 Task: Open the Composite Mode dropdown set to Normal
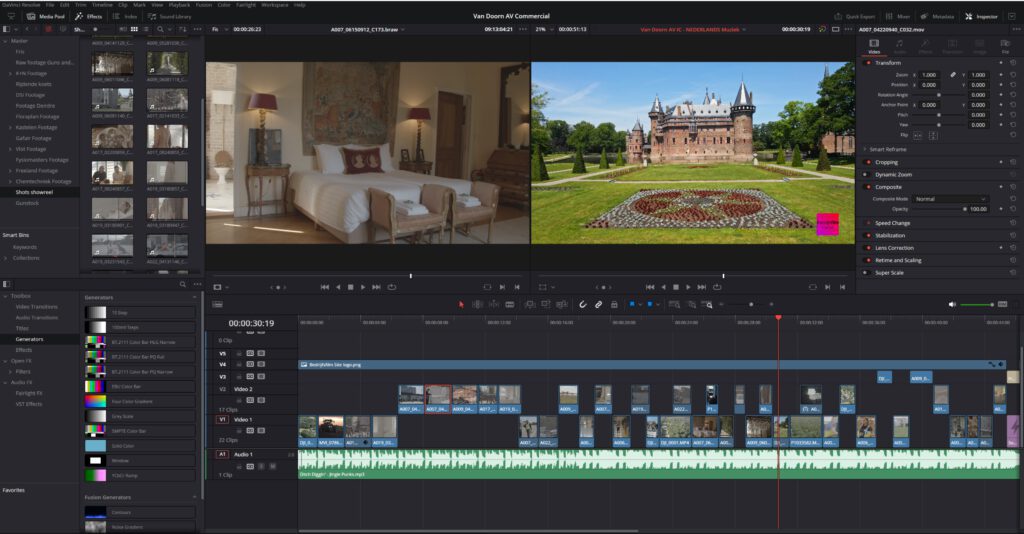tap(950, 199)
